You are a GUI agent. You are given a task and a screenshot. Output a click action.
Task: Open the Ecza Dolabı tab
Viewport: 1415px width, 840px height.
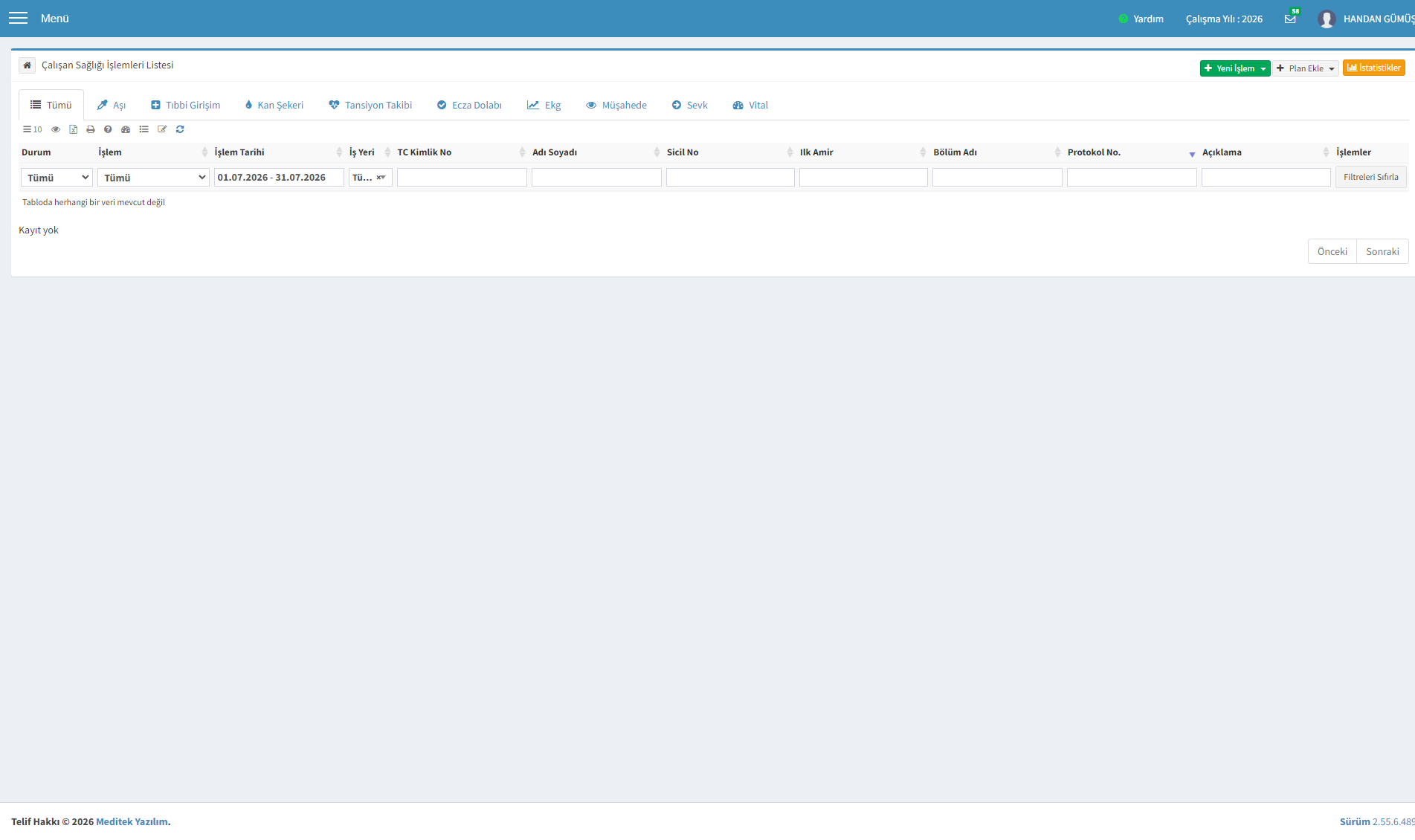[469, 105]
